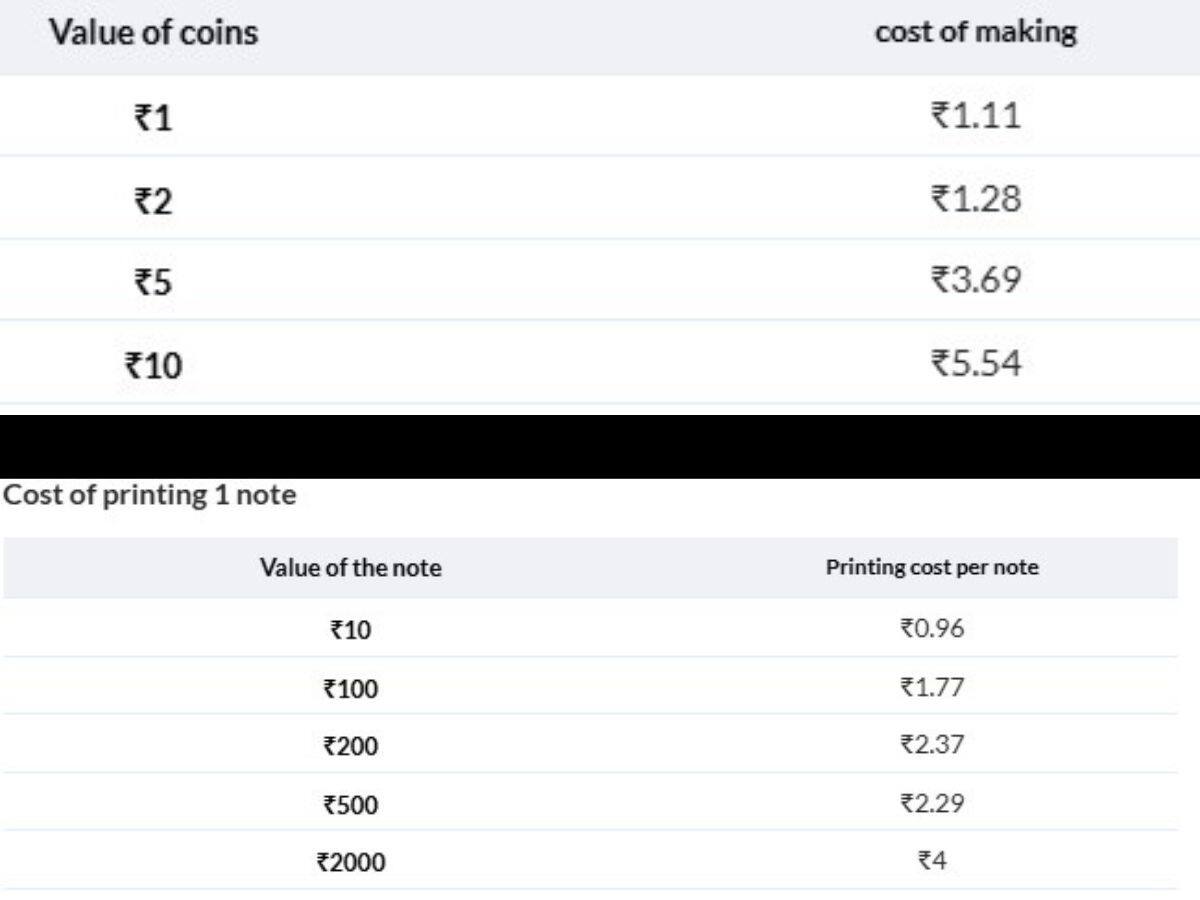Click the "Value of coins" column header
1200x900 pixels.
pos(154,32)
